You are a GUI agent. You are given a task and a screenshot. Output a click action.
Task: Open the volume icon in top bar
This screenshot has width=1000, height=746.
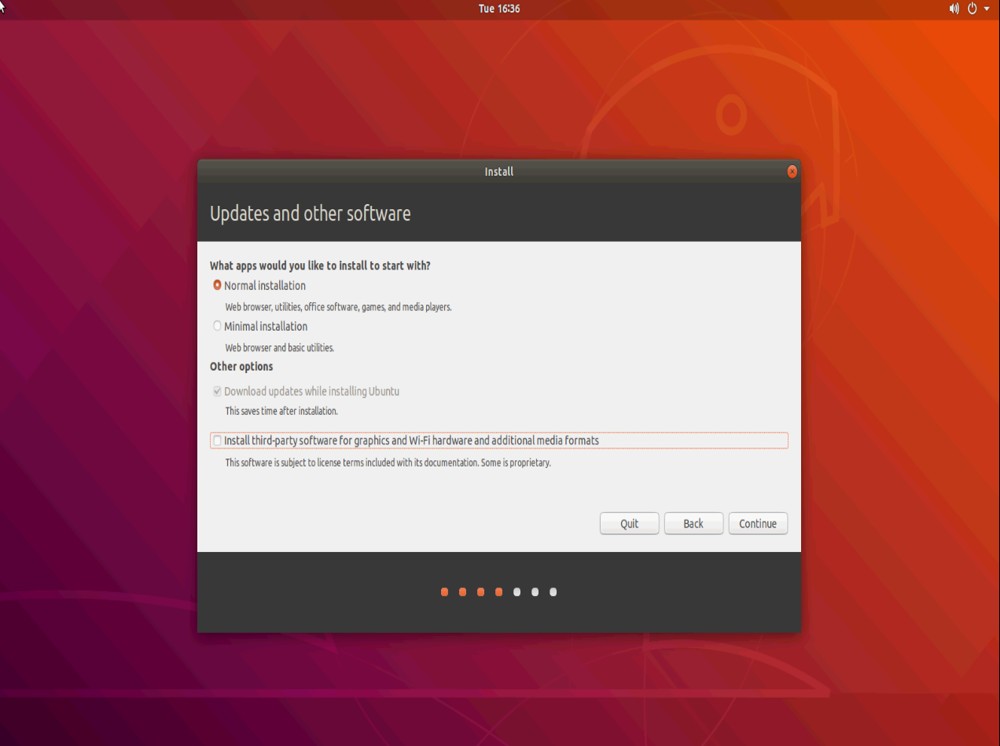click(953, 9)
